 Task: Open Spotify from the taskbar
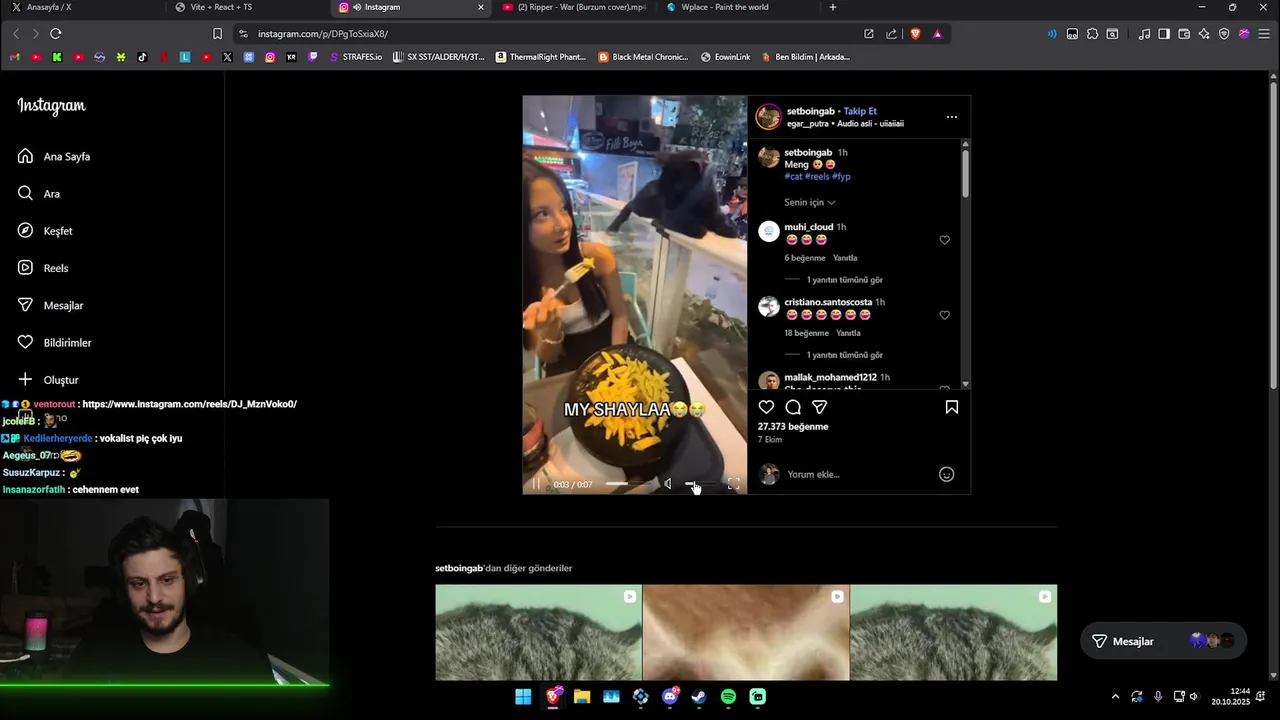coord(728,697)
